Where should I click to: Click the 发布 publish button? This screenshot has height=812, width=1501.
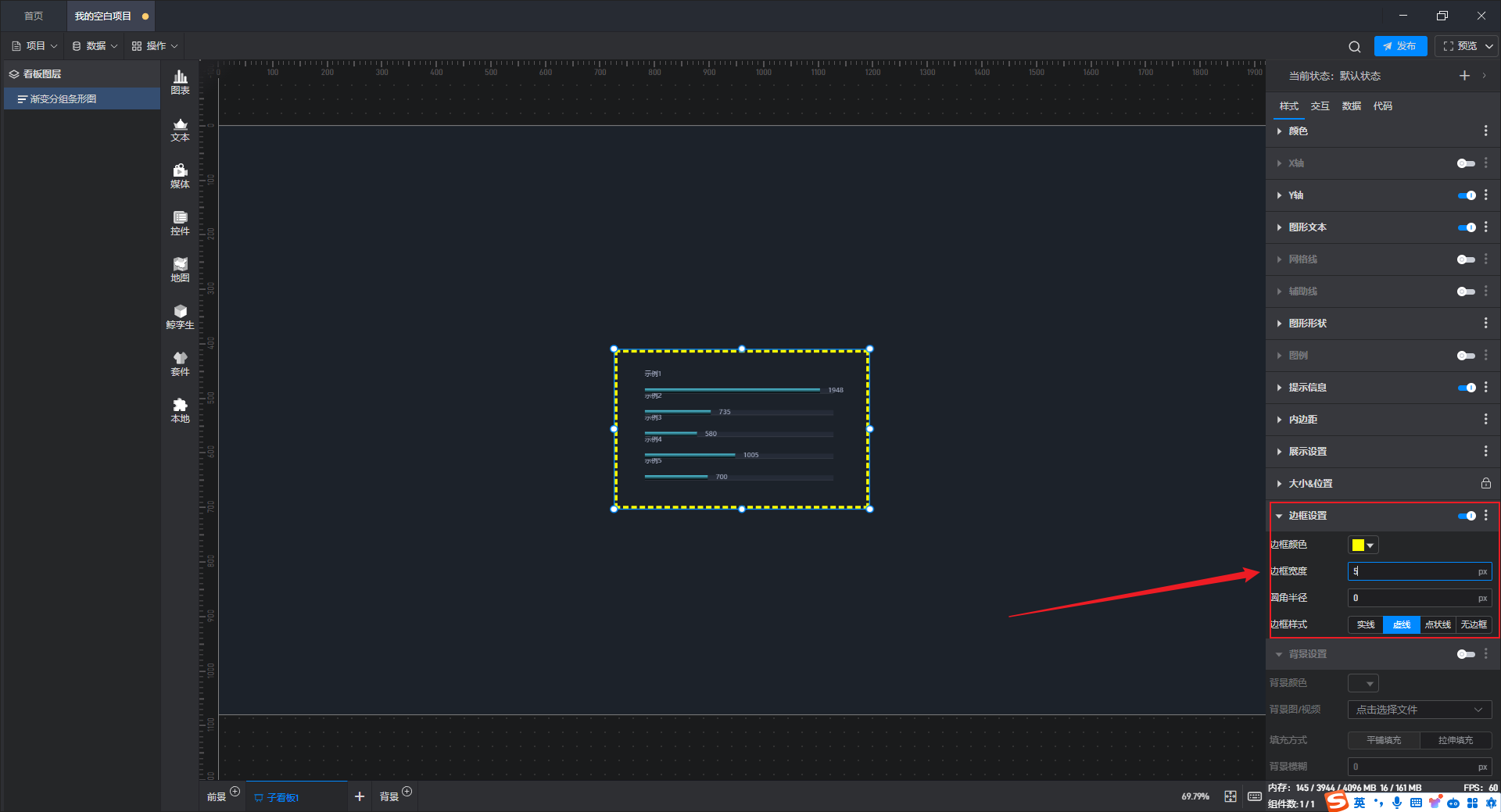tap(1400, 46)
